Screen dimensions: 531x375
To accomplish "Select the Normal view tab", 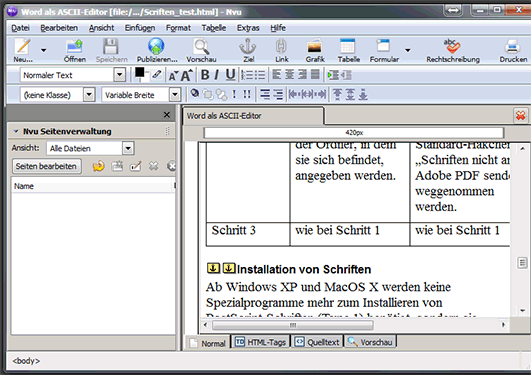I will (x=208, y=343).
